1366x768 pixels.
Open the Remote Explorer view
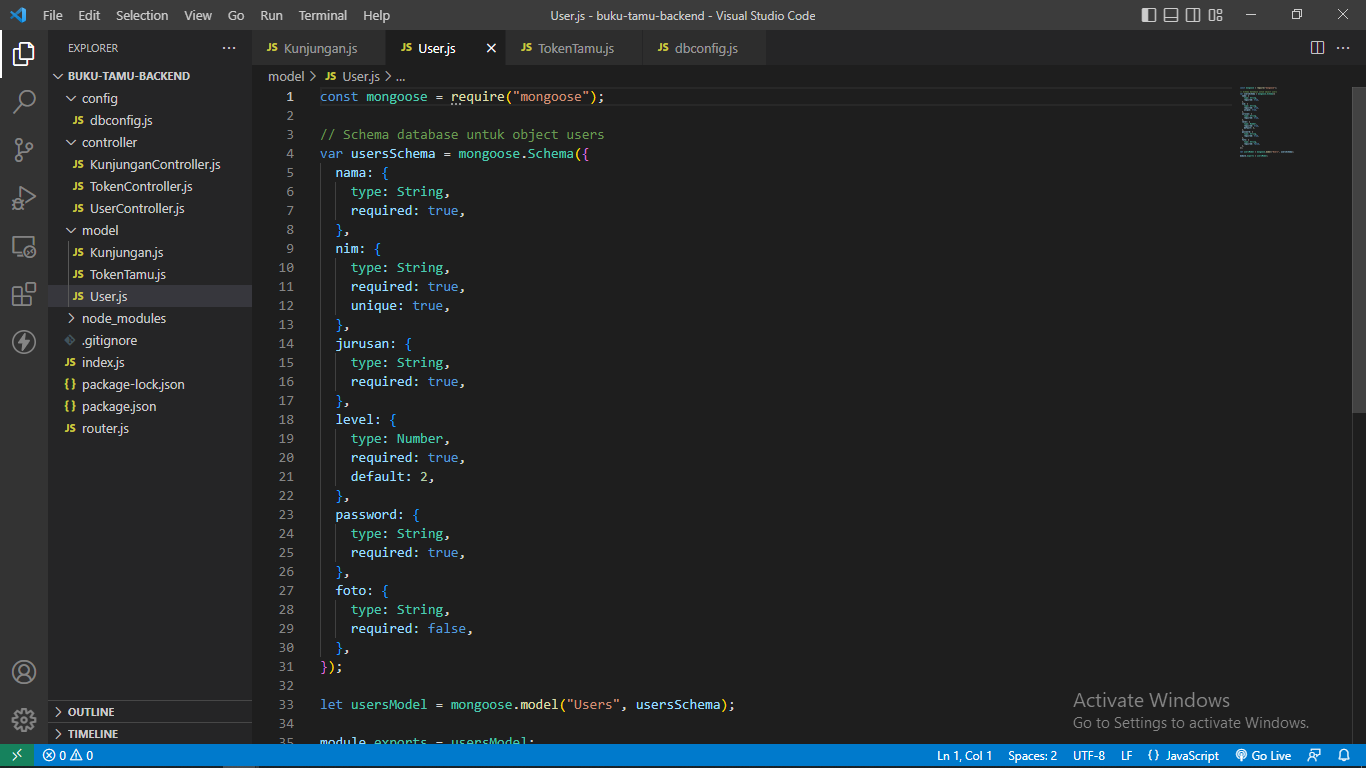24,247
